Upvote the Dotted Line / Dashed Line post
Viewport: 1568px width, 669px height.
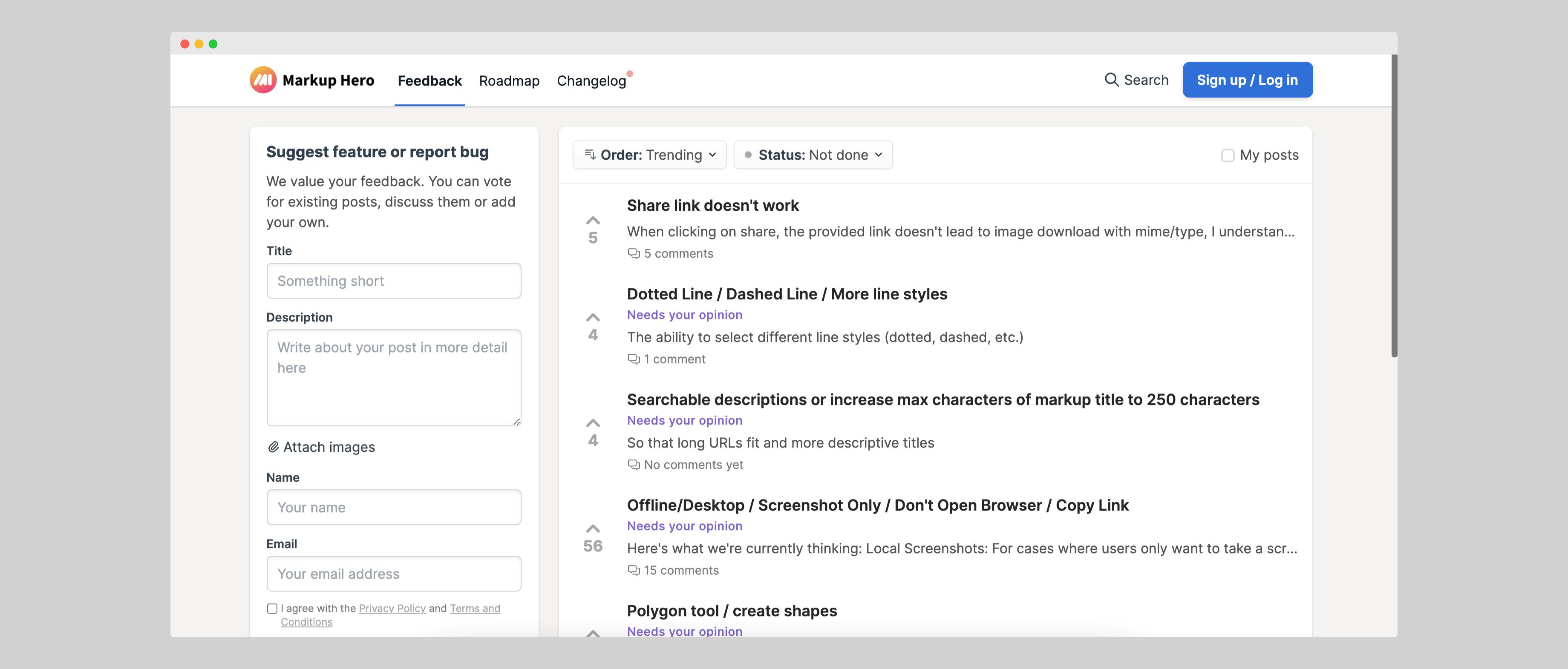pyautogui.click(x=593, y=318)
